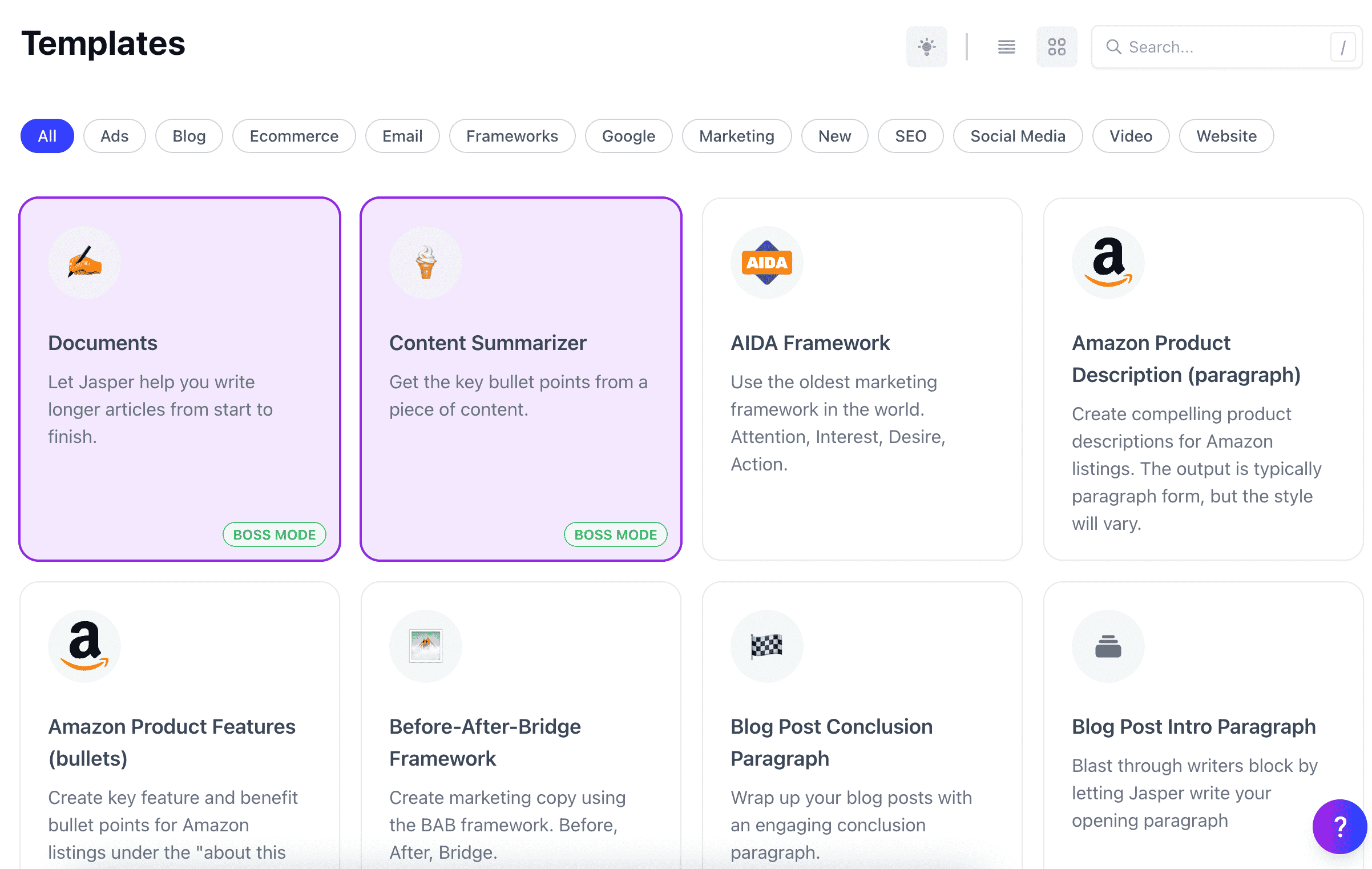Click the Templates page heading
The height and width of the screenshot is (869, 1372).
[103, 43]
